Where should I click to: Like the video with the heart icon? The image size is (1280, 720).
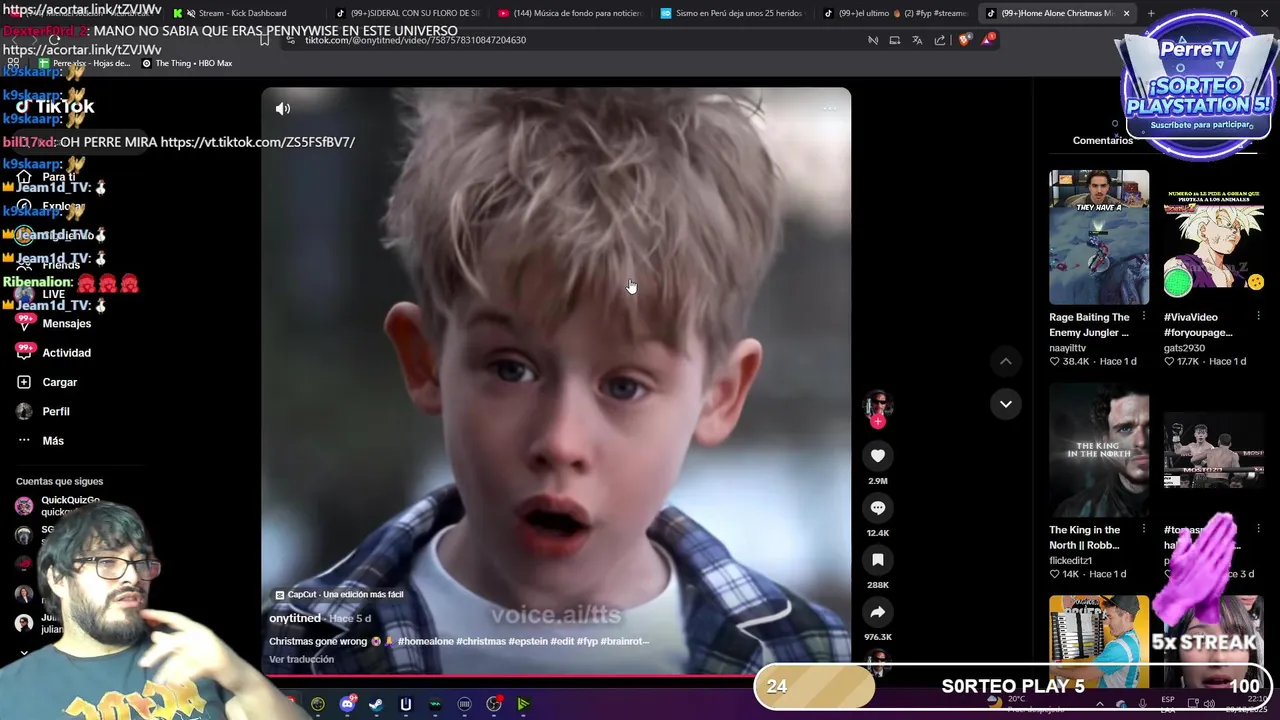[878, 456]
